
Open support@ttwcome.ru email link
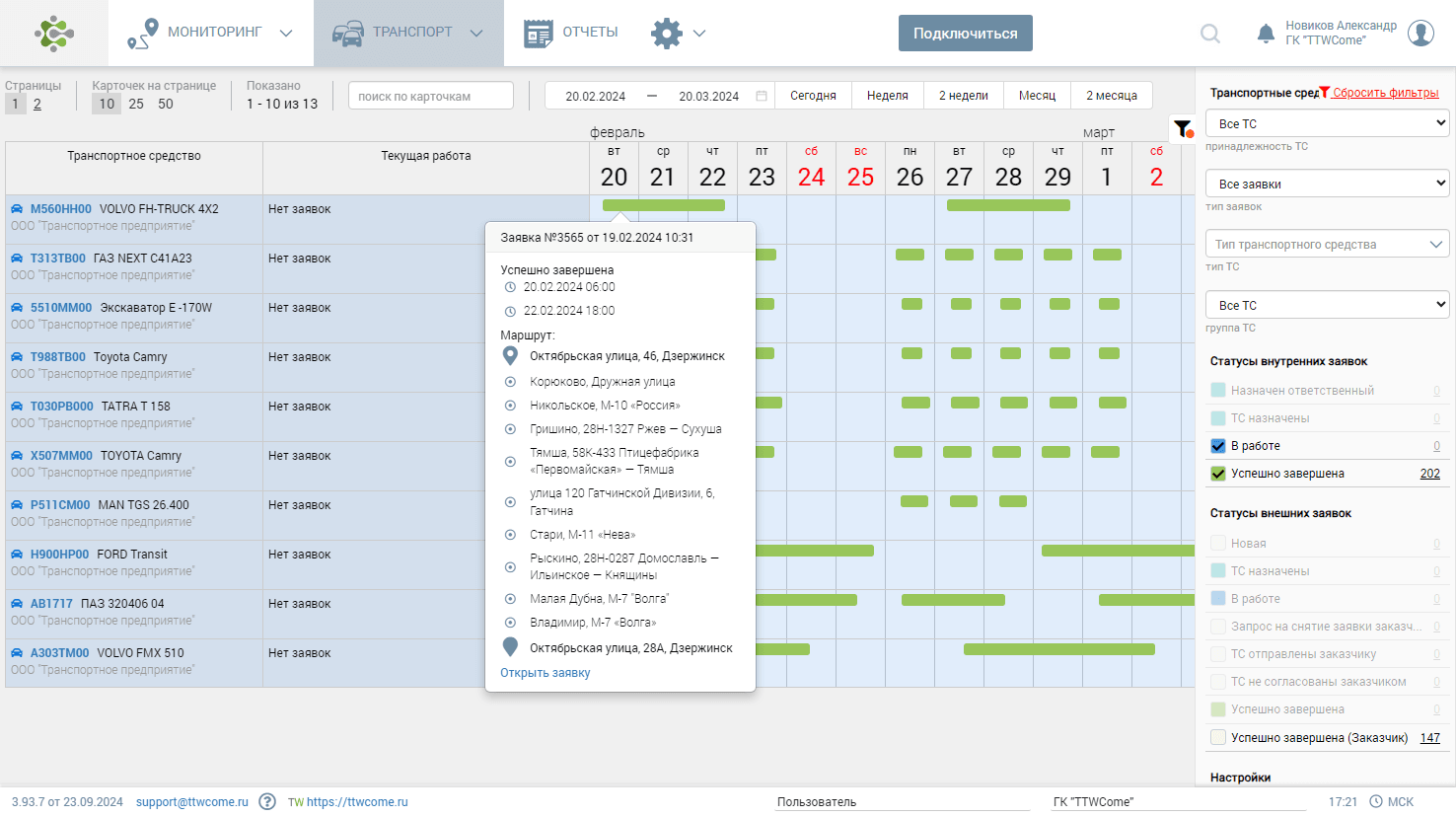[192, 802]
